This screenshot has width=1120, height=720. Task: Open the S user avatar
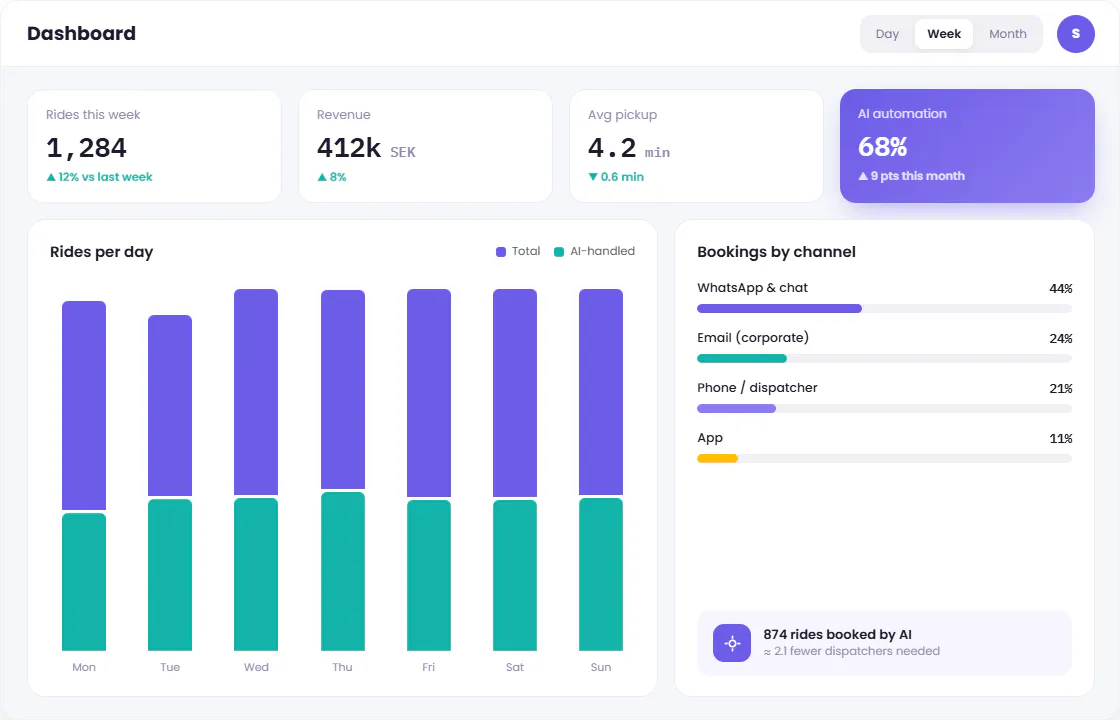pos(1076,34)
